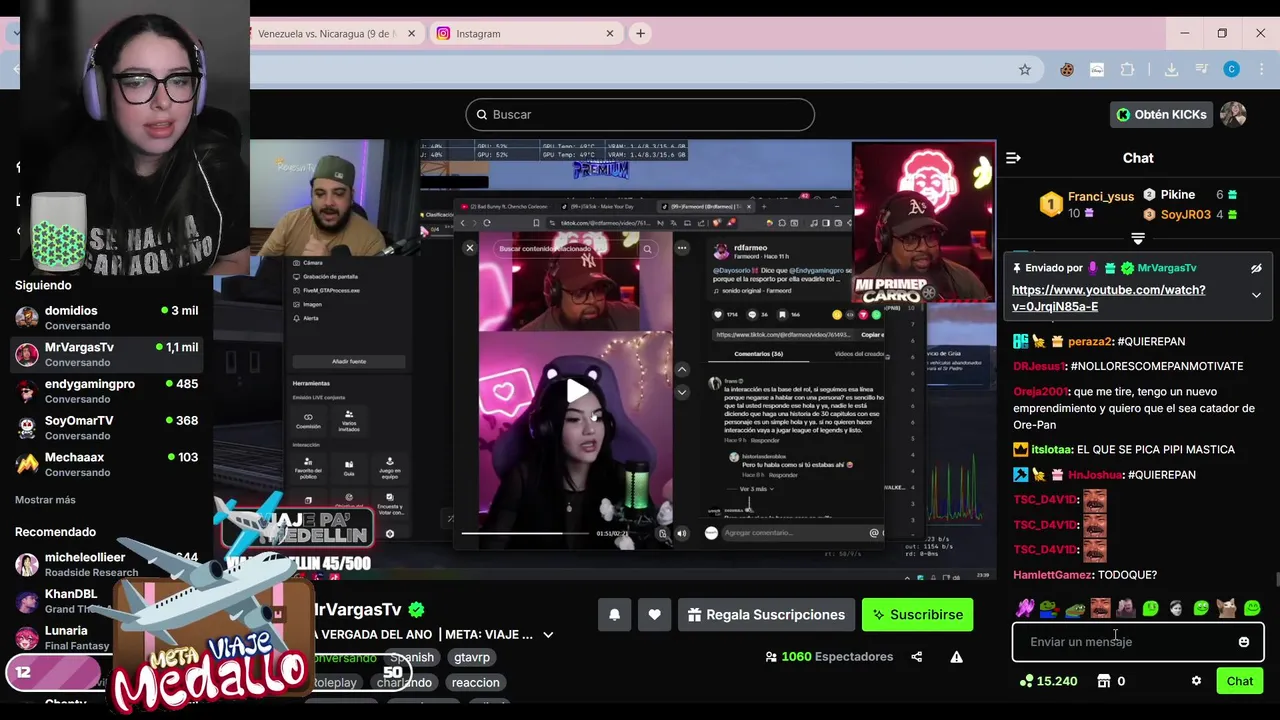Image resolution: width=1280 pixels, height=720 pixels.
Task: Hide the pinned message with eye icon
Action: 1256,268
